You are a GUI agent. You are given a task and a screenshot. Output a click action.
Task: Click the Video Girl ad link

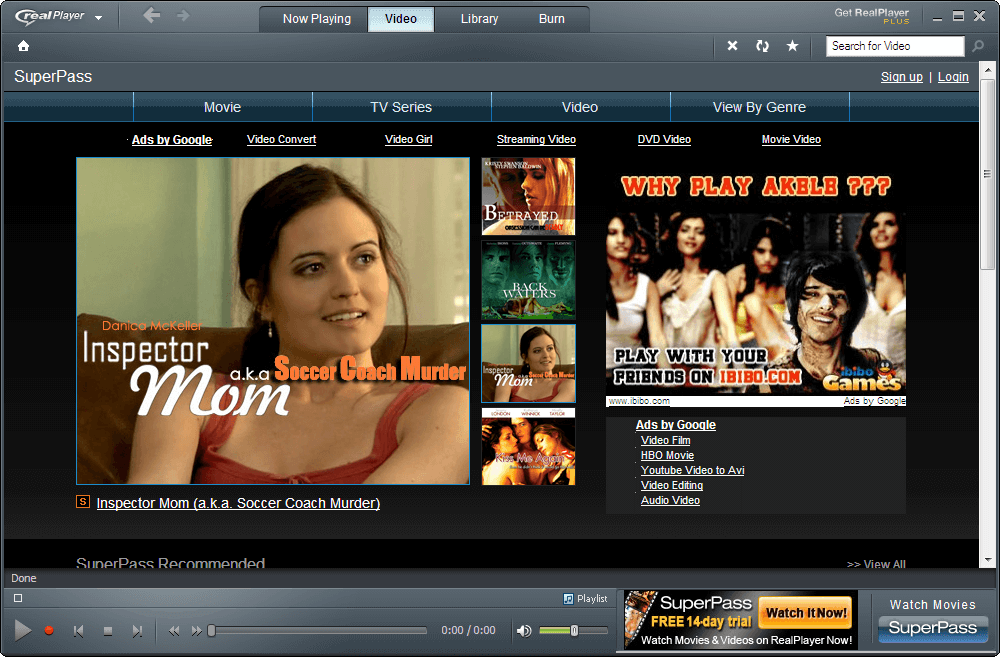409,139
